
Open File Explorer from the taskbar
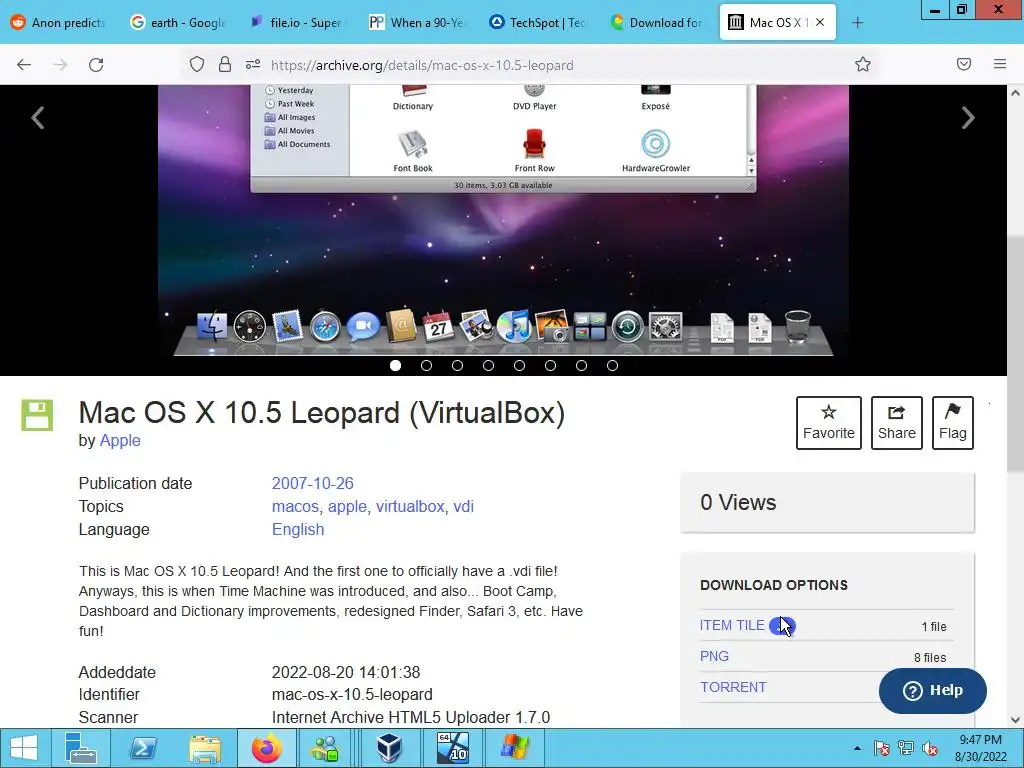click(204, 748)
